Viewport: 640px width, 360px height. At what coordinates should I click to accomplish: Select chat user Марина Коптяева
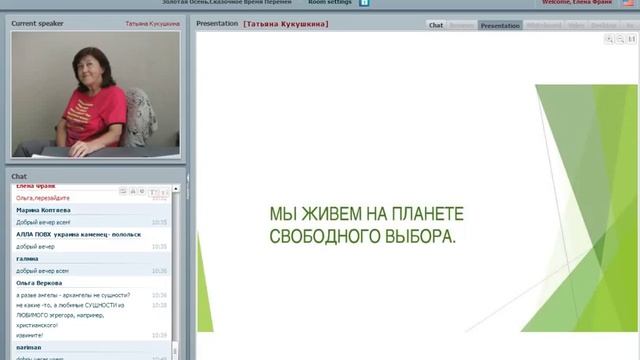coord(43,210)
